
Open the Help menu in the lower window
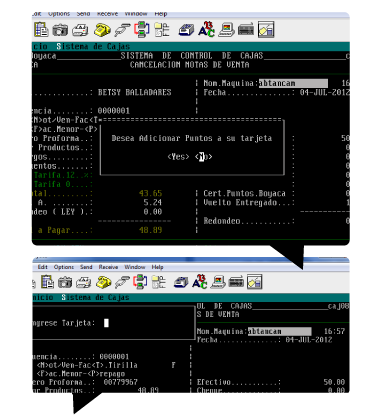157,267
